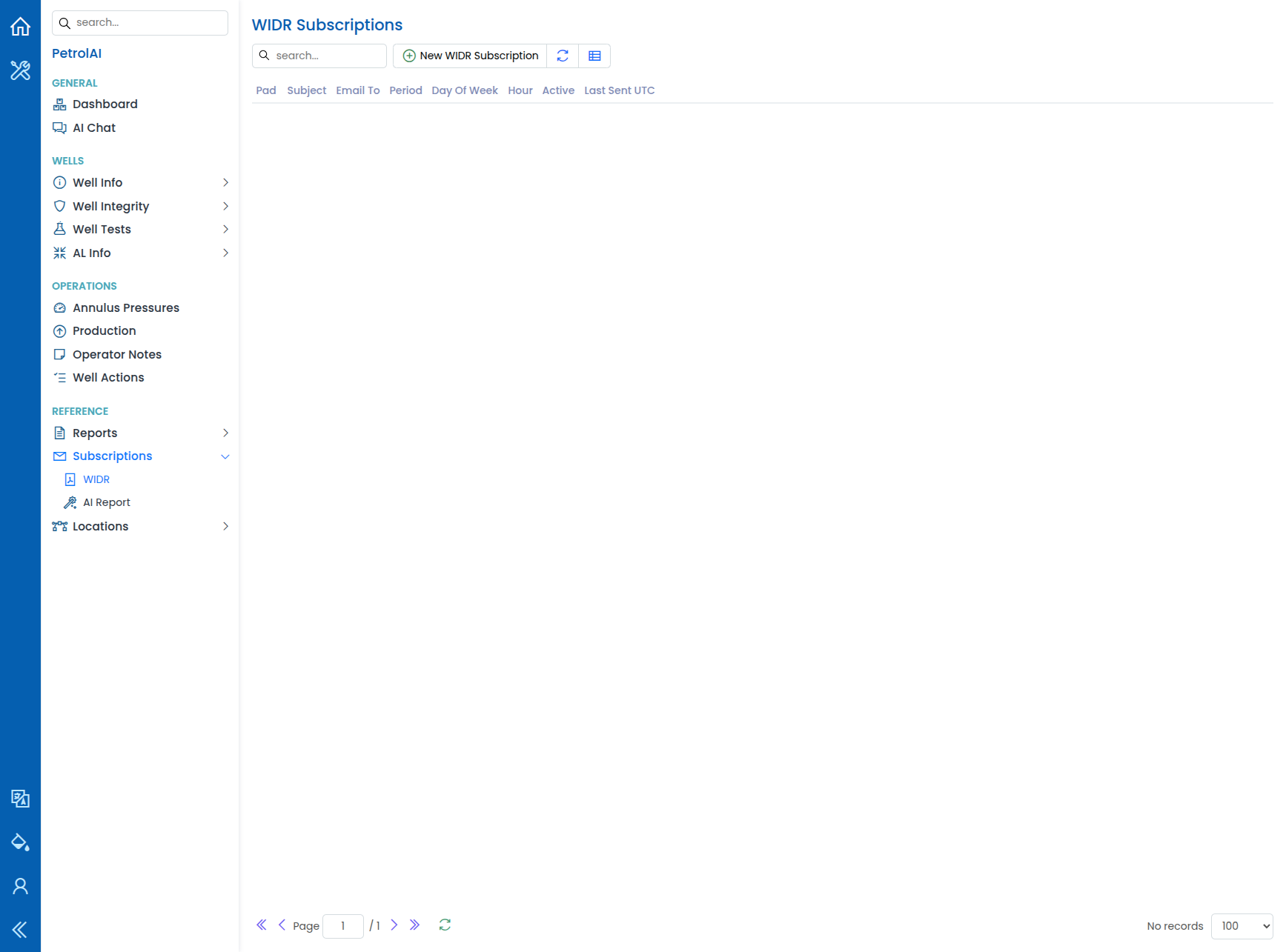1286x952 pixels.
Task: Click the Dashboard icon in sidebar
Action: coord(60,104)
